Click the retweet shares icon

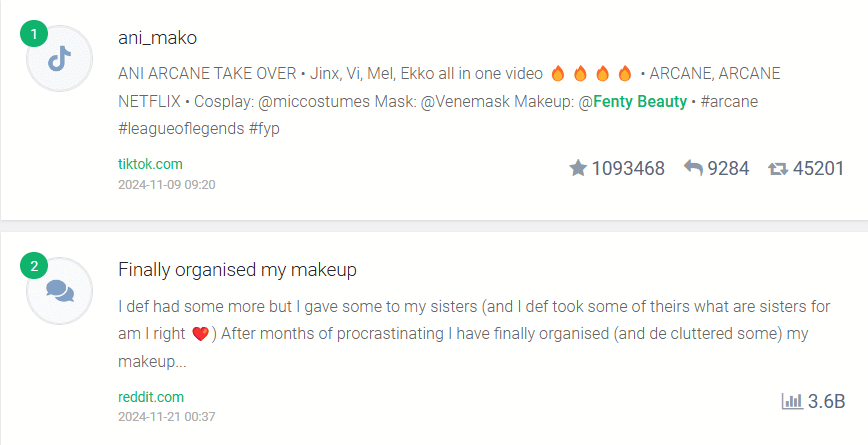[778, 168]
